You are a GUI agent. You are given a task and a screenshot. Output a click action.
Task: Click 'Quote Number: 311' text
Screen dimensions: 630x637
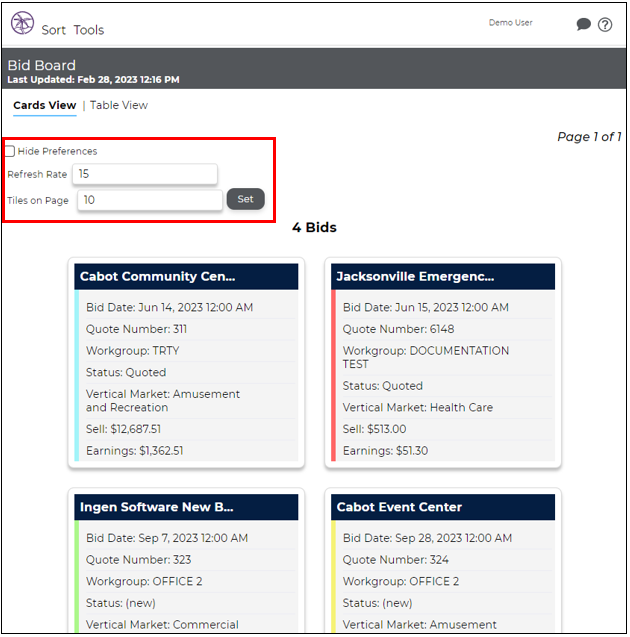(136, 329)
